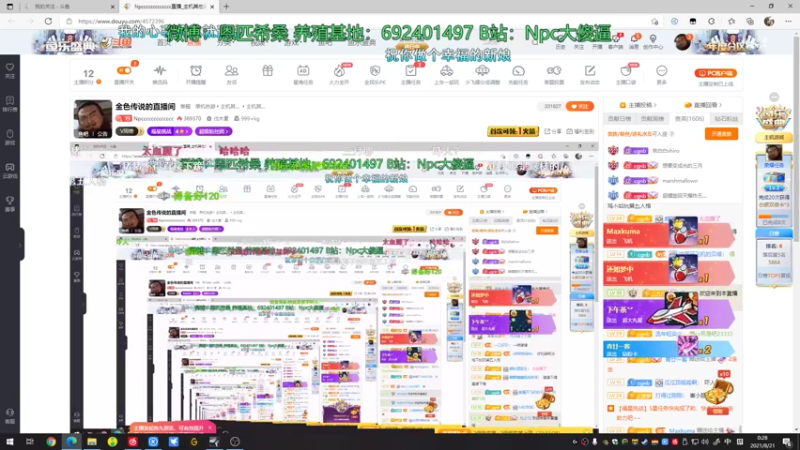This screenshot has width=800, height=450.
Task: Click the blue 日榜 ranking tab widget
Action: coord(774,233)
